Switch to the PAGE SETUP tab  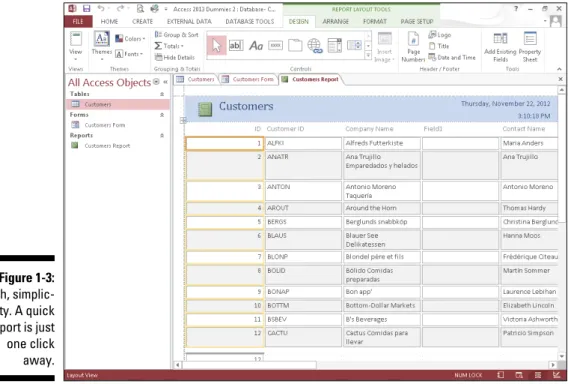(417, 21)
